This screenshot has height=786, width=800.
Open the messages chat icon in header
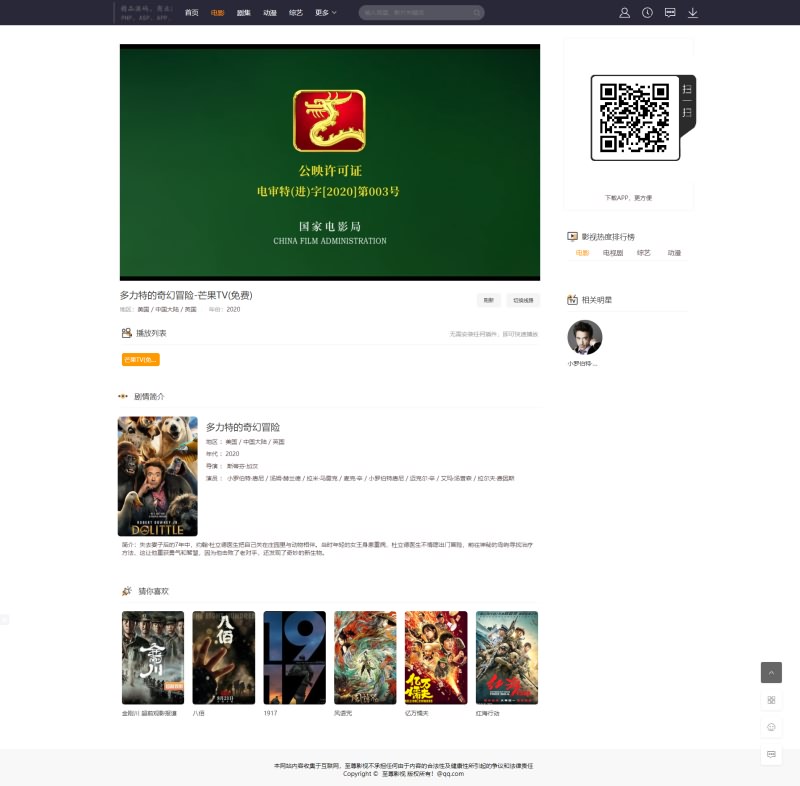670,13
